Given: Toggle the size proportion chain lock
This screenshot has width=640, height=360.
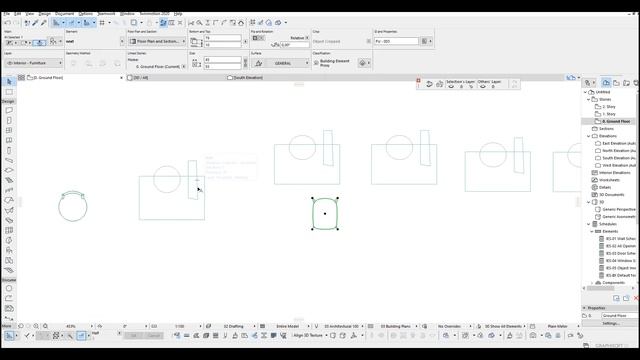Looking at the screenshot, I should (245, 63).
